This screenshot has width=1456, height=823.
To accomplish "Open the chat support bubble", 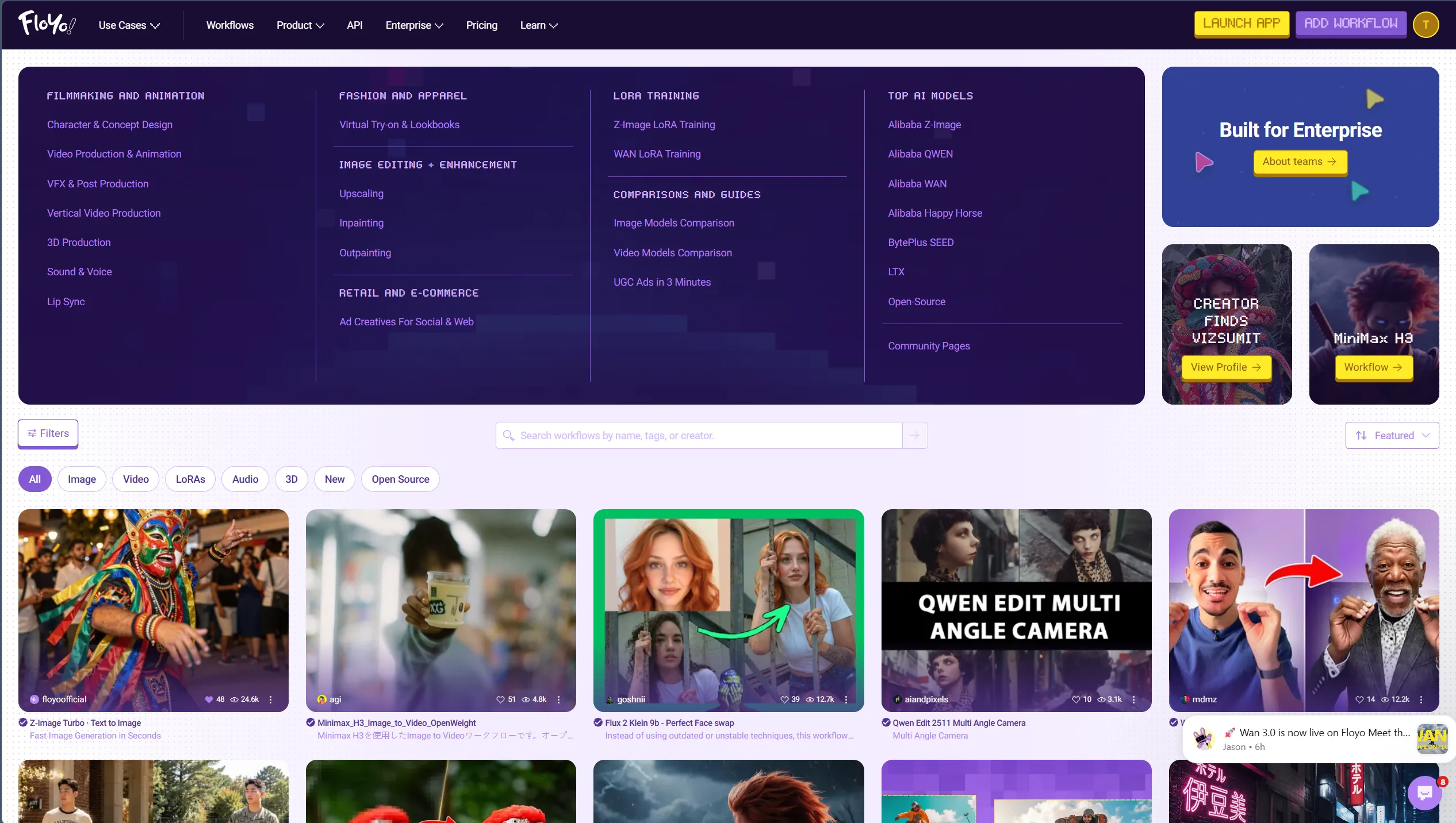I will [x=1425, y=793].
